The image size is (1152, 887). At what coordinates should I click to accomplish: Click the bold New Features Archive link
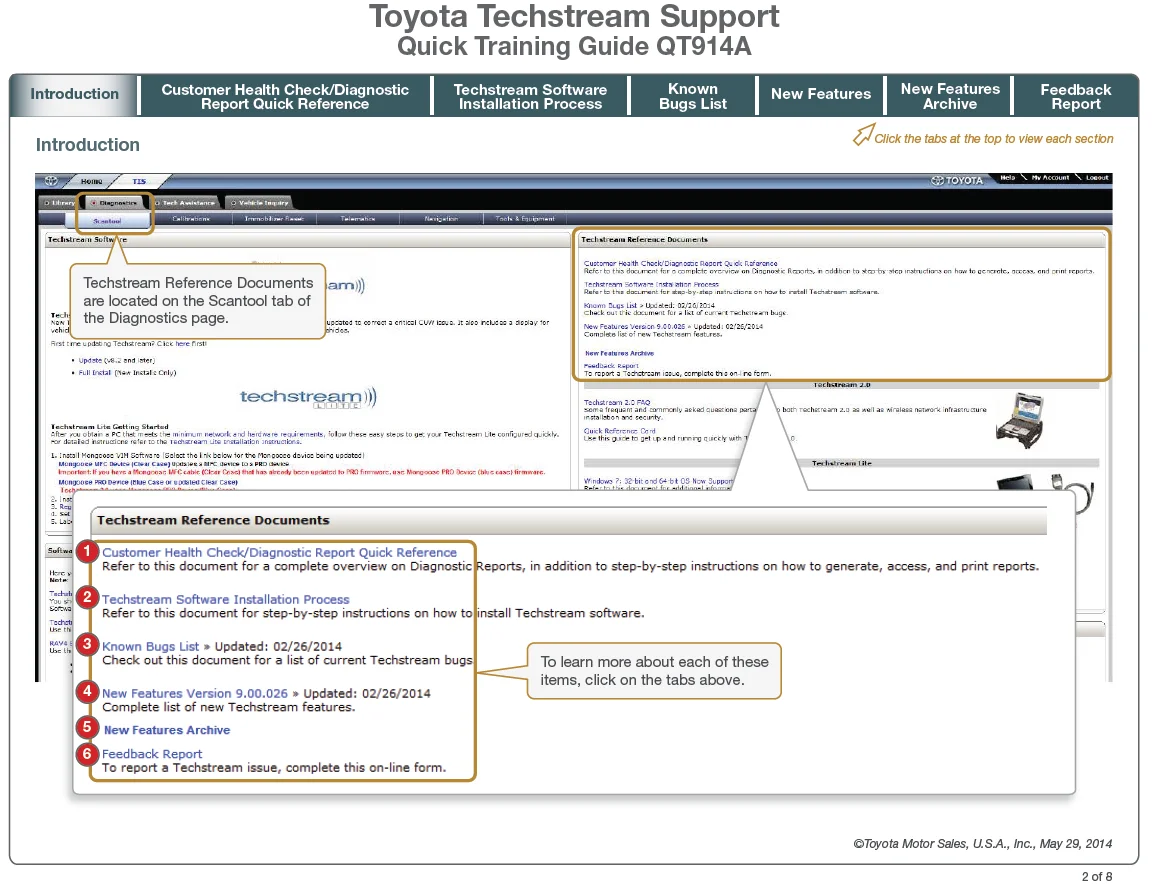[x=167, y=730]
